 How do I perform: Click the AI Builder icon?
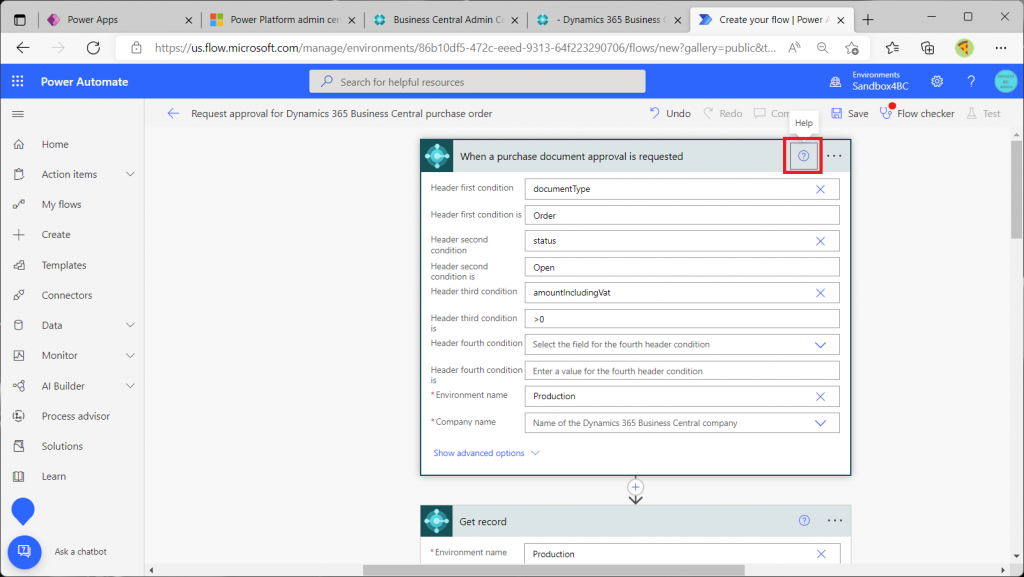(x=19, y=386)
